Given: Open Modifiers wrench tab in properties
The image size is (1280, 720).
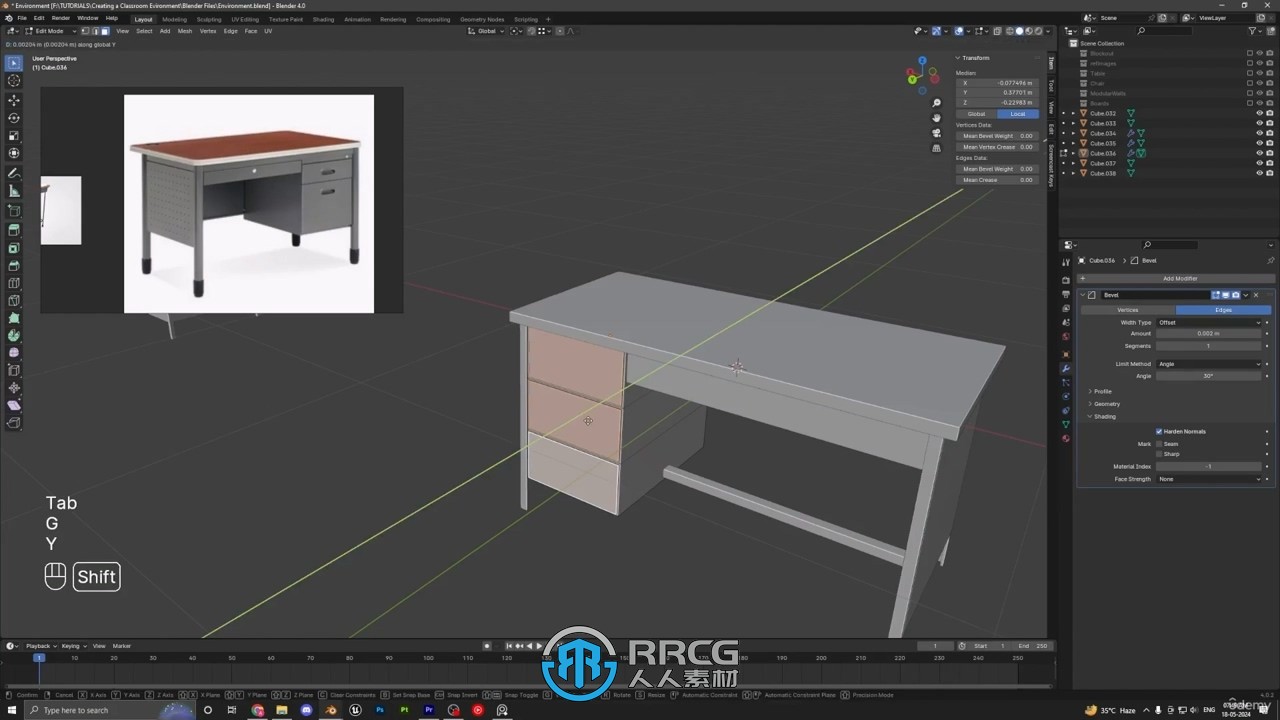Looking at the screenshot, I should coord(1066,368).
